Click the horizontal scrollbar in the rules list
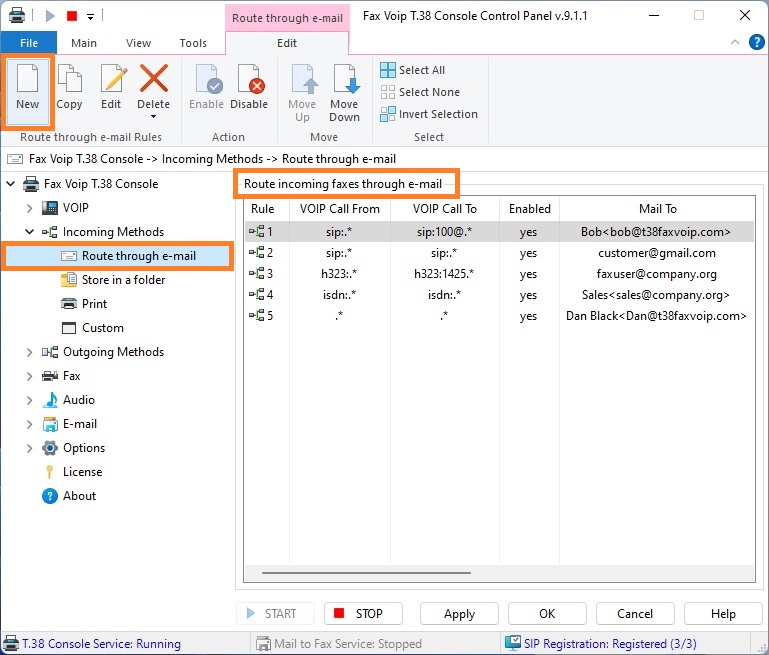Viewport: 769px width, 655px height. 366,573
